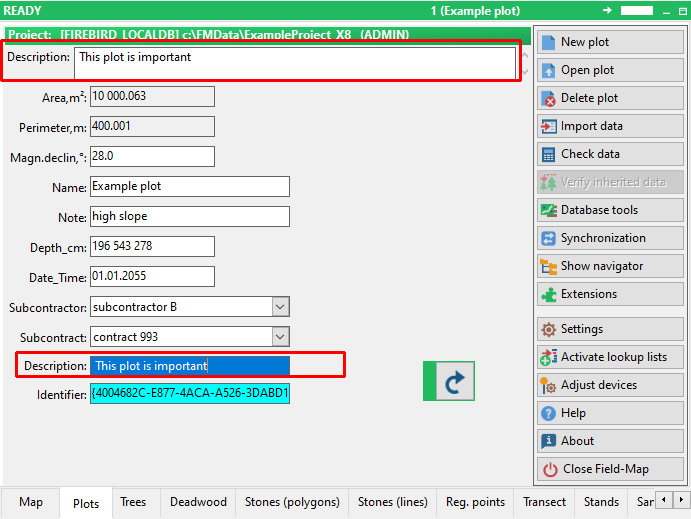
Task: Open the Deadwood tab
Action: pyautogui.click(x=198, y=502)
